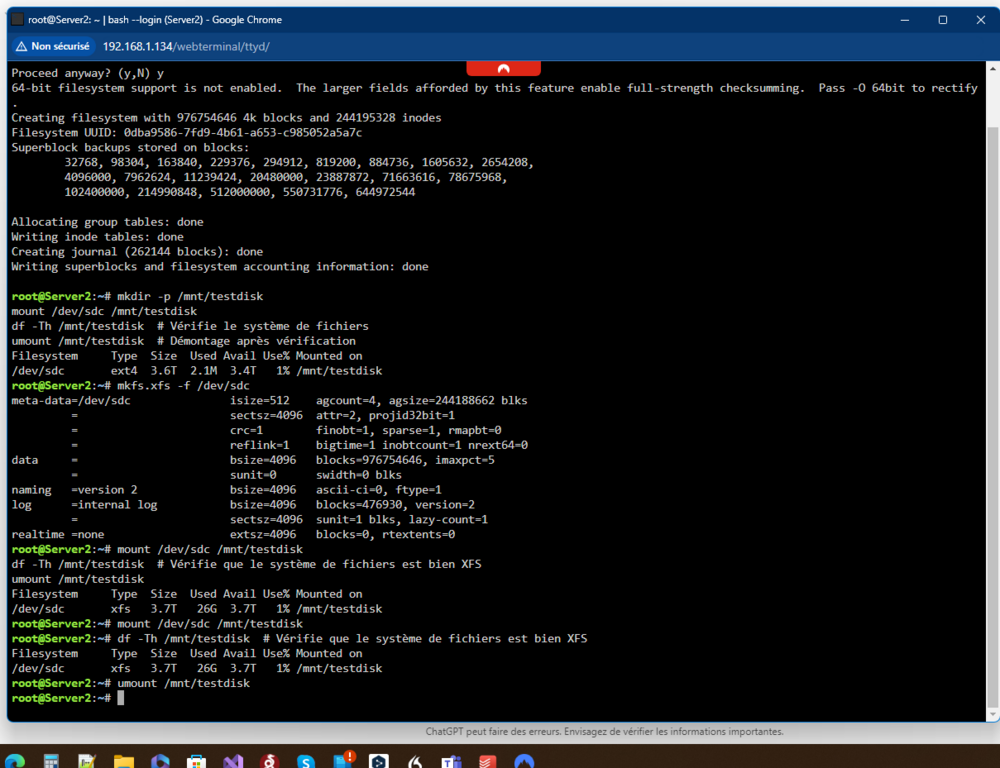Click the "mkdir -p /mnt/testdisk" command
This screenshot has width=1000, height=768.
click(x=190, y=297)
